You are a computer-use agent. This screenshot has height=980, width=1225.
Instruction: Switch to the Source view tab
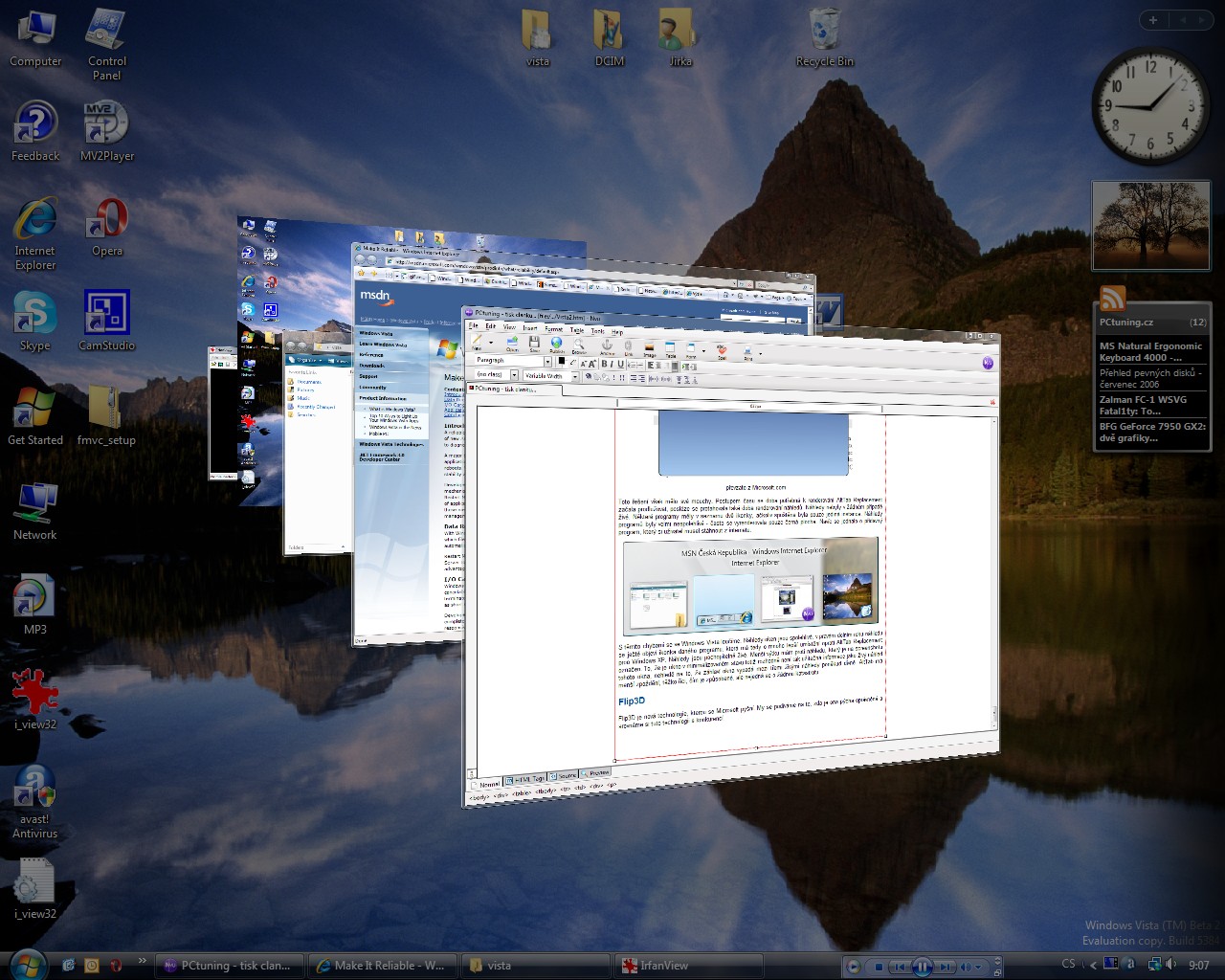tap(563, 775)
